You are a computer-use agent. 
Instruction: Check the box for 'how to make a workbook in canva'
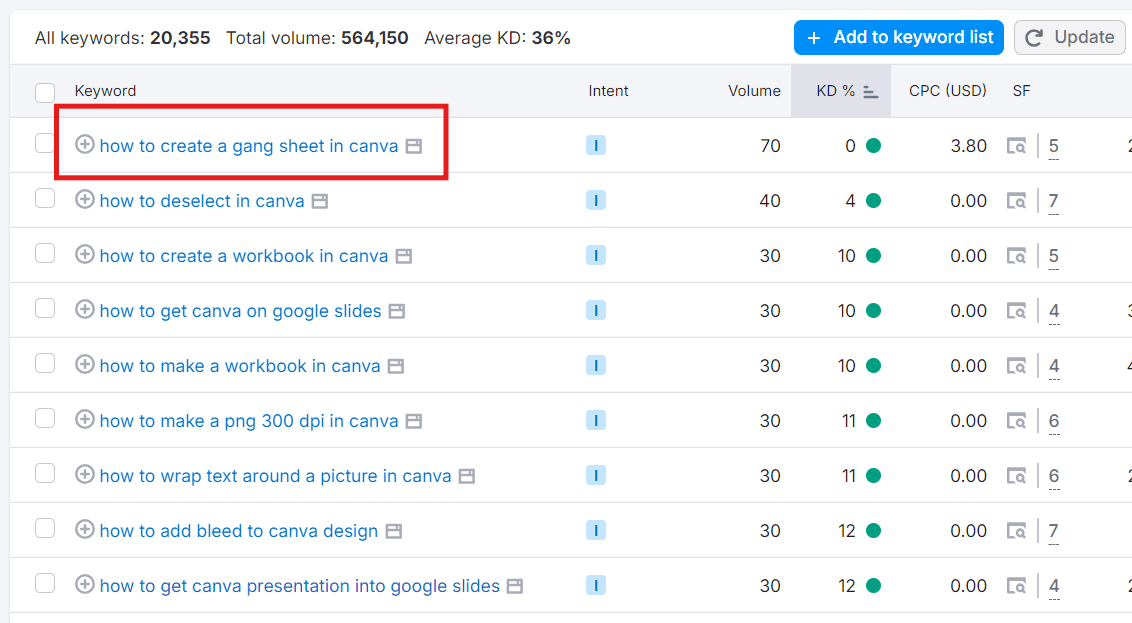coord(45,363)
